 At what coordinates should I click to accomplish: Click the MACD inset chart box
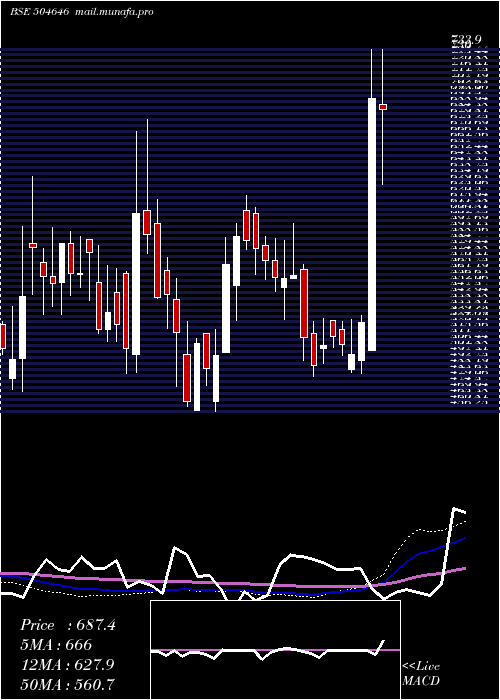(275, 650)
